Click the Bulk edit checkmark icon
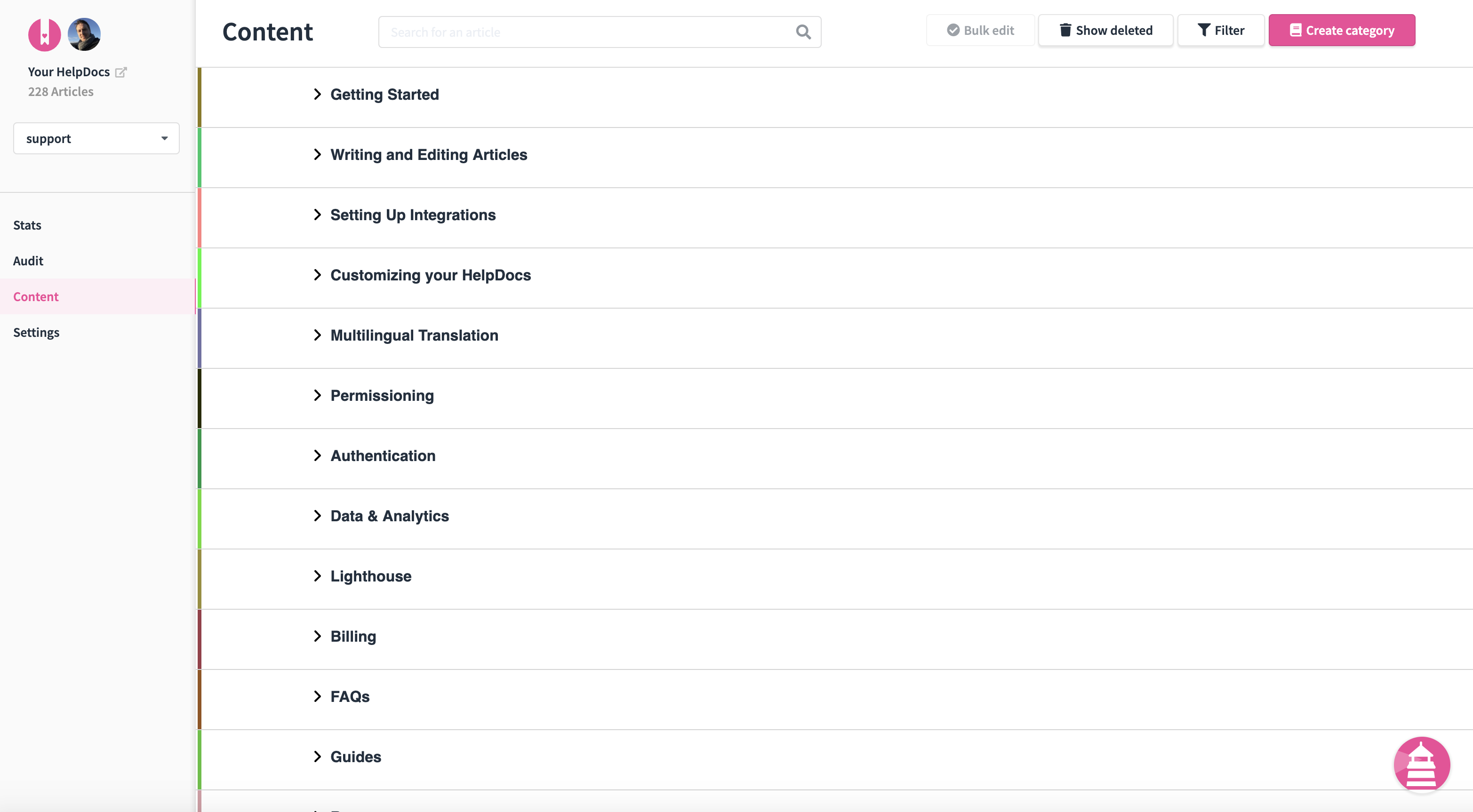This screenshot has height=812, width=1473. [x=953, y=30]
